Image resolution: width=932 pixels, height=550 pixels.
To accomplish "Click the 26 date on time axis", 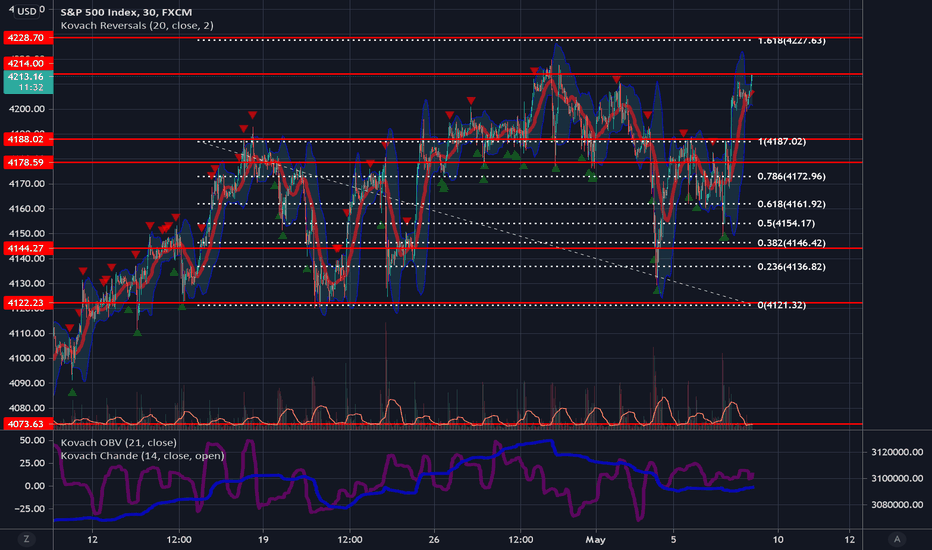I will click(x=434, y=540).
